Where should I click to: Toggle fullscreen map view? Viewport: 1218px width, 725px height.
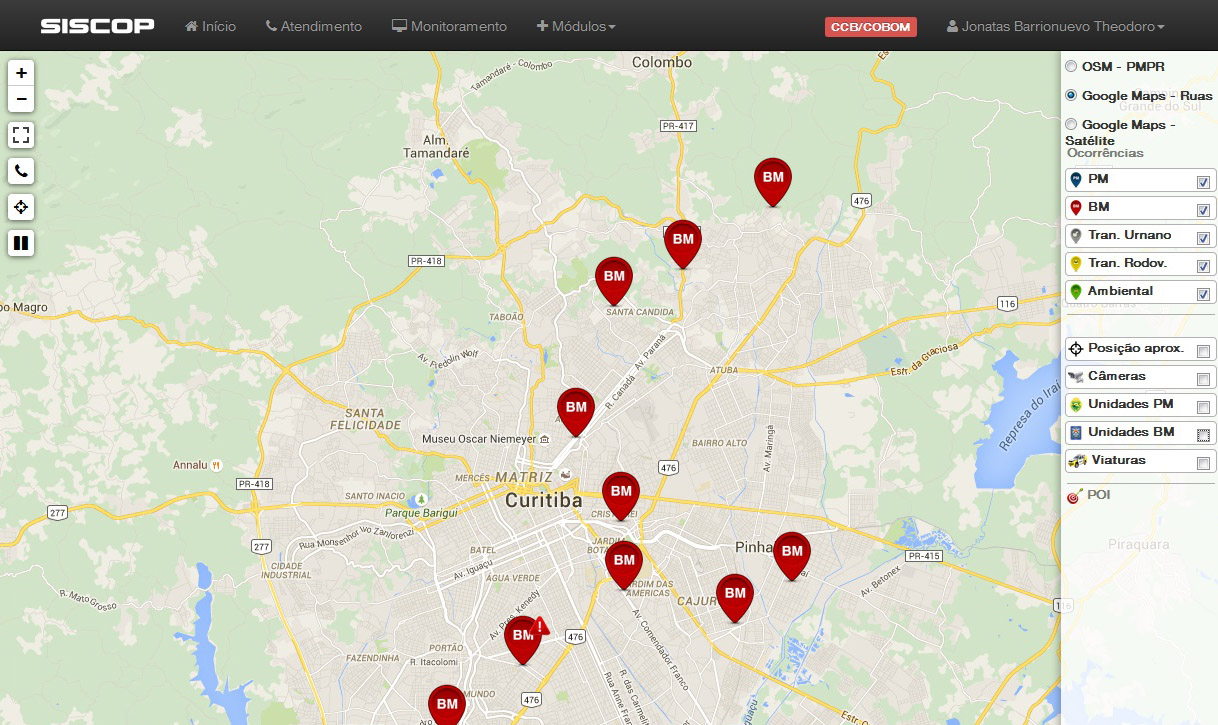(x=21, y=135)
